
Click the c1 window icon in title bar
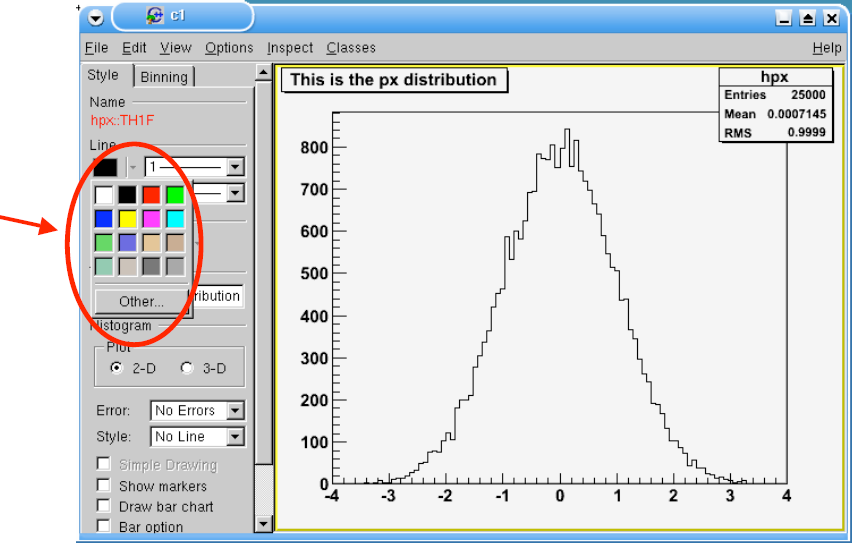(x=155, y=15)
